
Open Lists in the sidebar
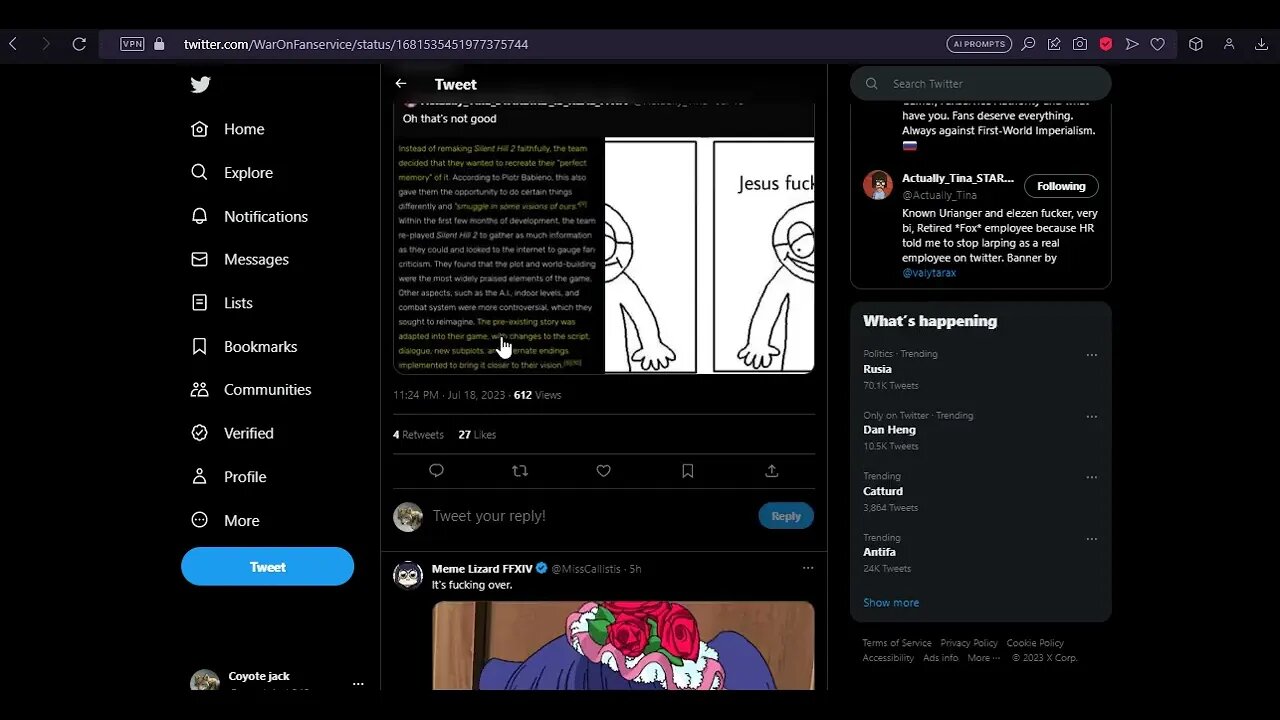click(238, 303)
